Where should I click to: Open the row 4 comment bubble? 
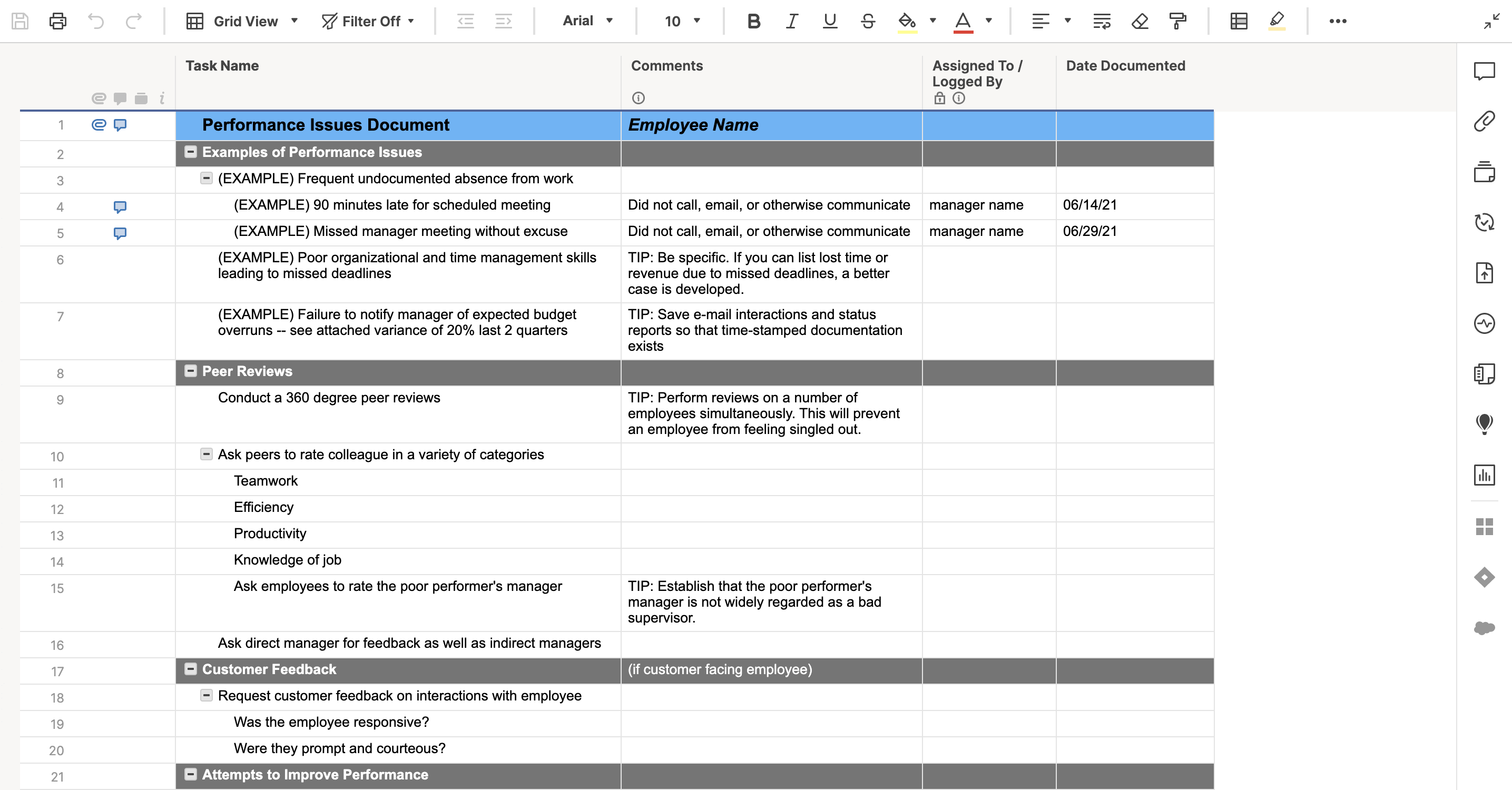pos(120,206)
